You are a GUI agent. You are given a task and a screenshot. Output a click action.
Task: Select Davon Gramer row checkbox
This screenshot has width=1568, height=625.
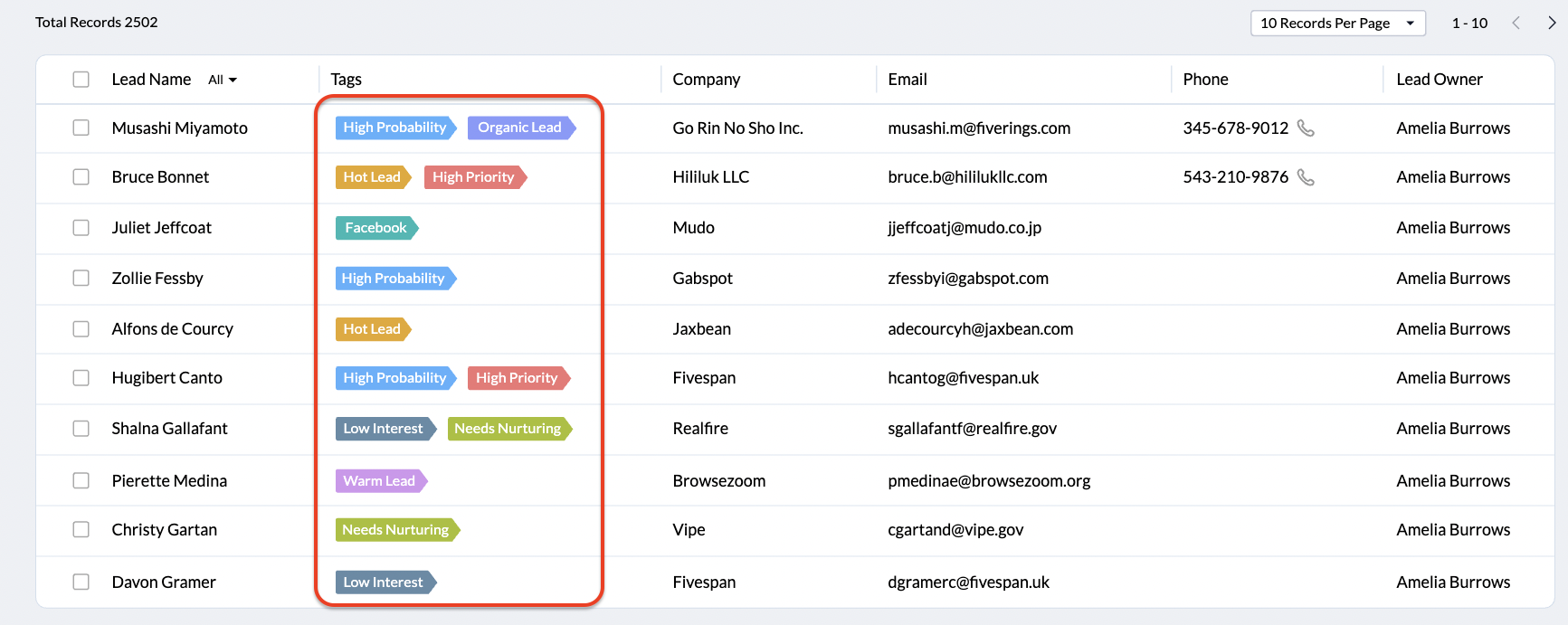click(81, 582)
